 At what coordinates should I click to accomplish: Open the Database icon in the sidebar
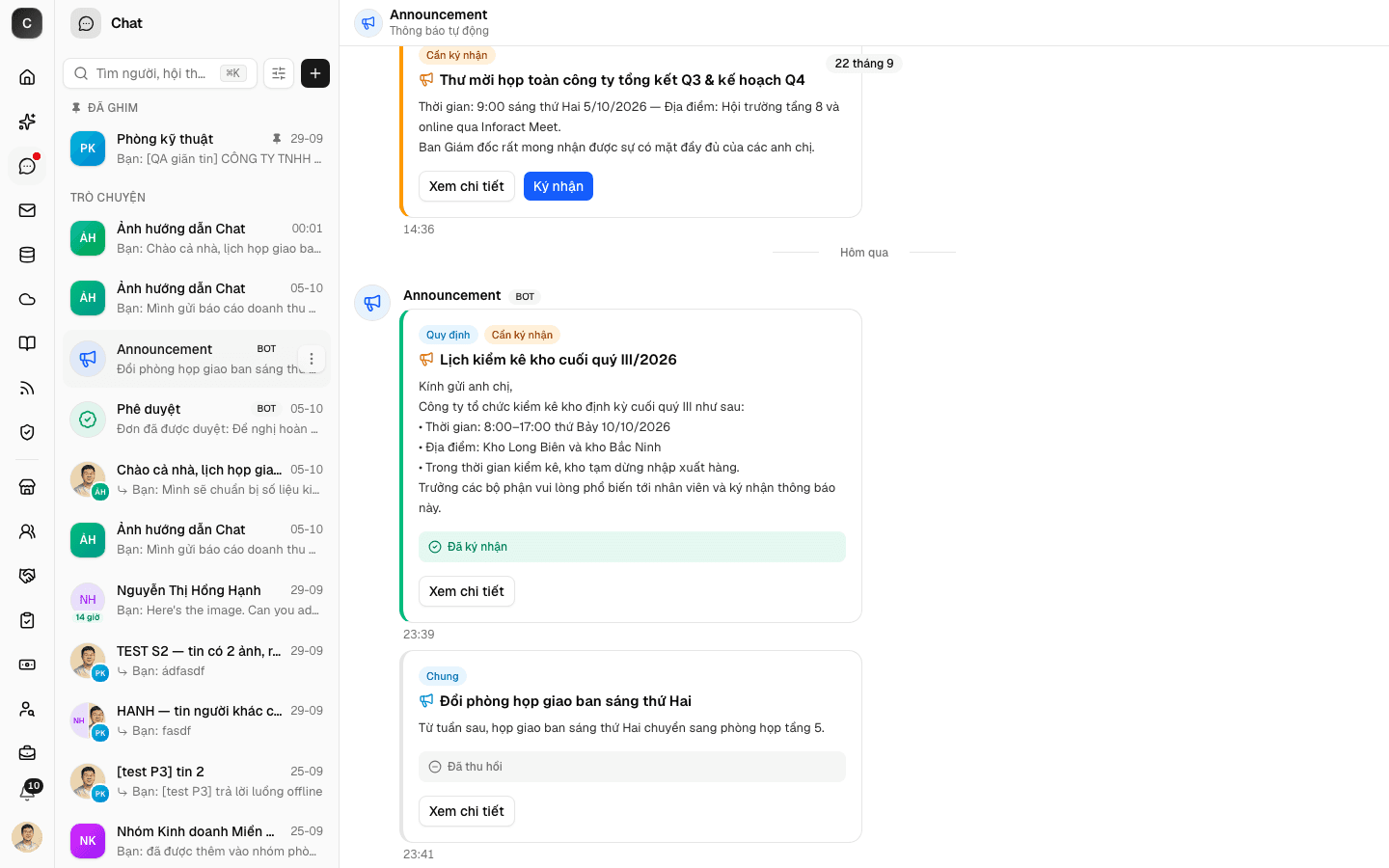(27, 255)
